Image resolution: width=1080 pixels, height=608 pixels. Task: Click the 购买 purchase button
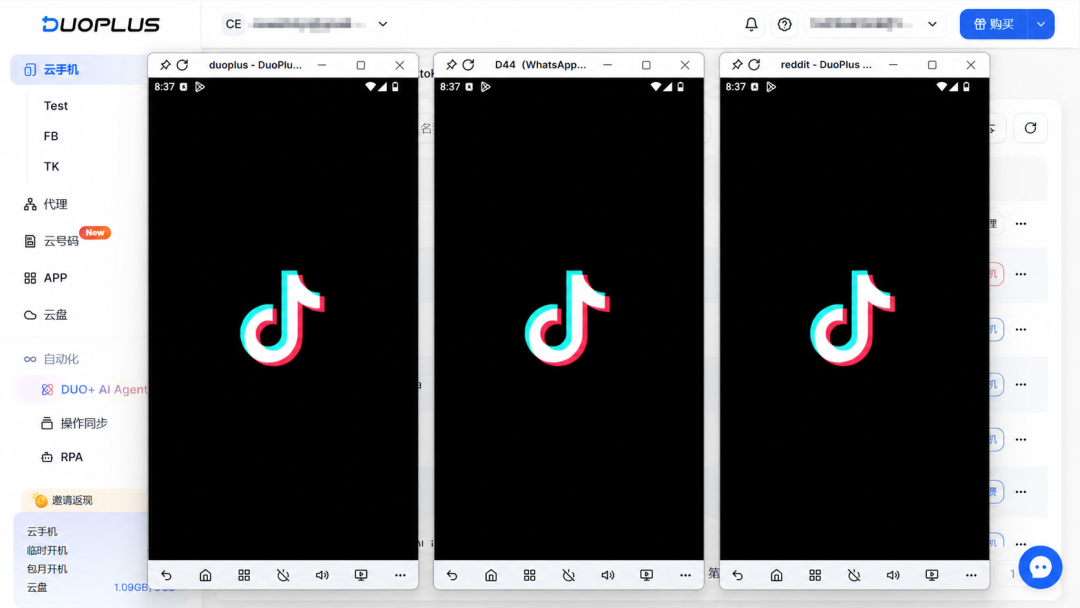click(x=994, y=24)
